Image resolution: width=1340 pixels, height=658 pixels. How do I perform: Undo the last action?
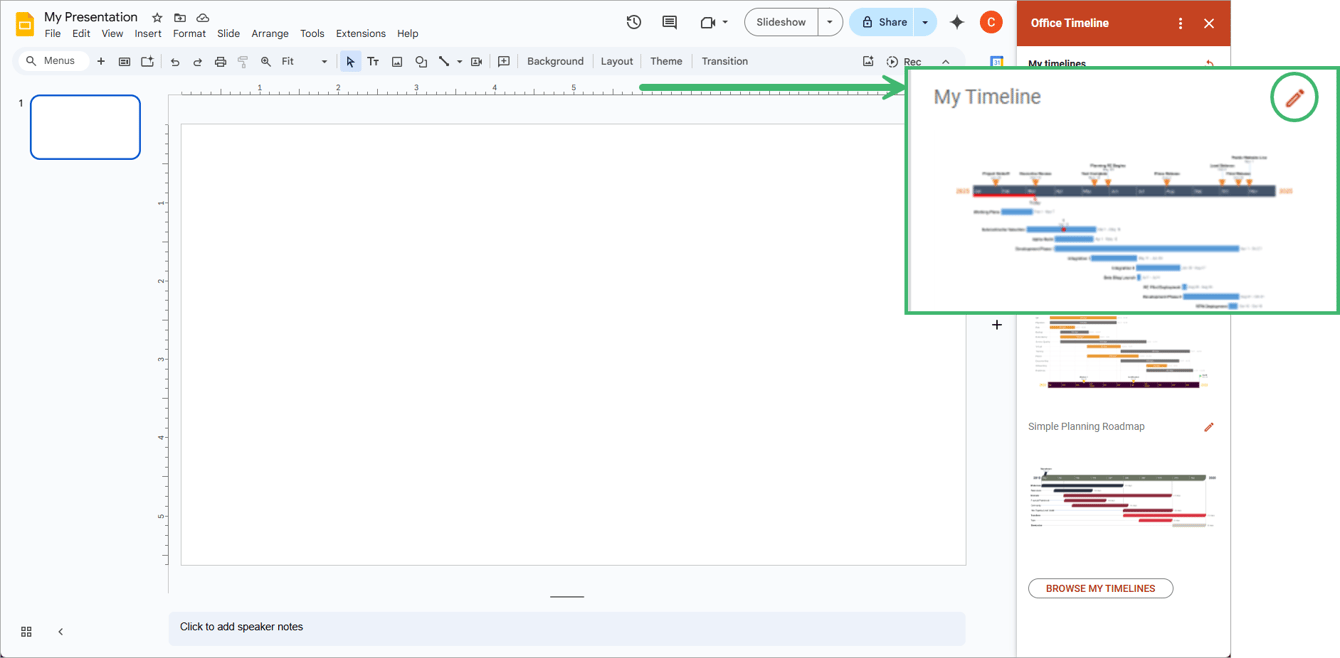[173, 61]
